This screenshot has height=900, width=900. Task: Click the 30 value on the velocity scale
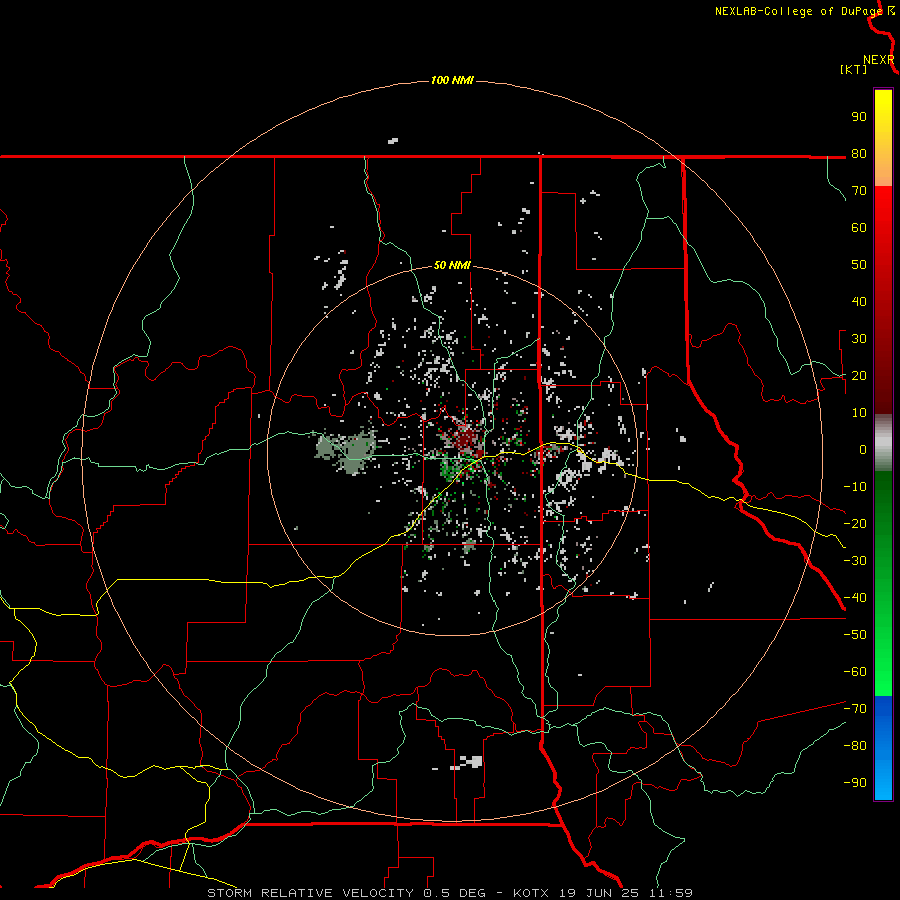click(859, 339)
